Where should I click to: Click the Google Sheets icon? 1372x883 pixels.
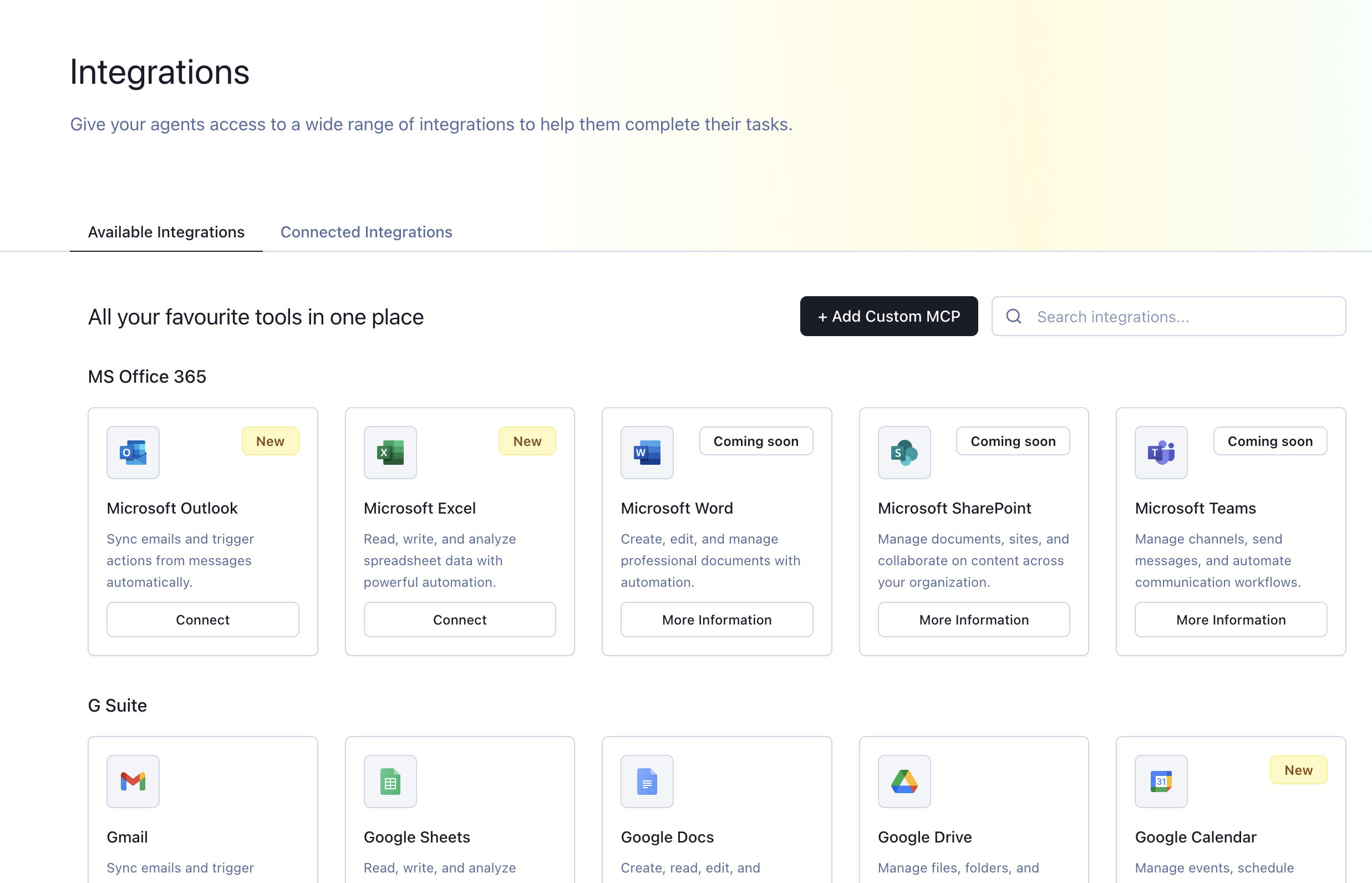click(390, 781)
